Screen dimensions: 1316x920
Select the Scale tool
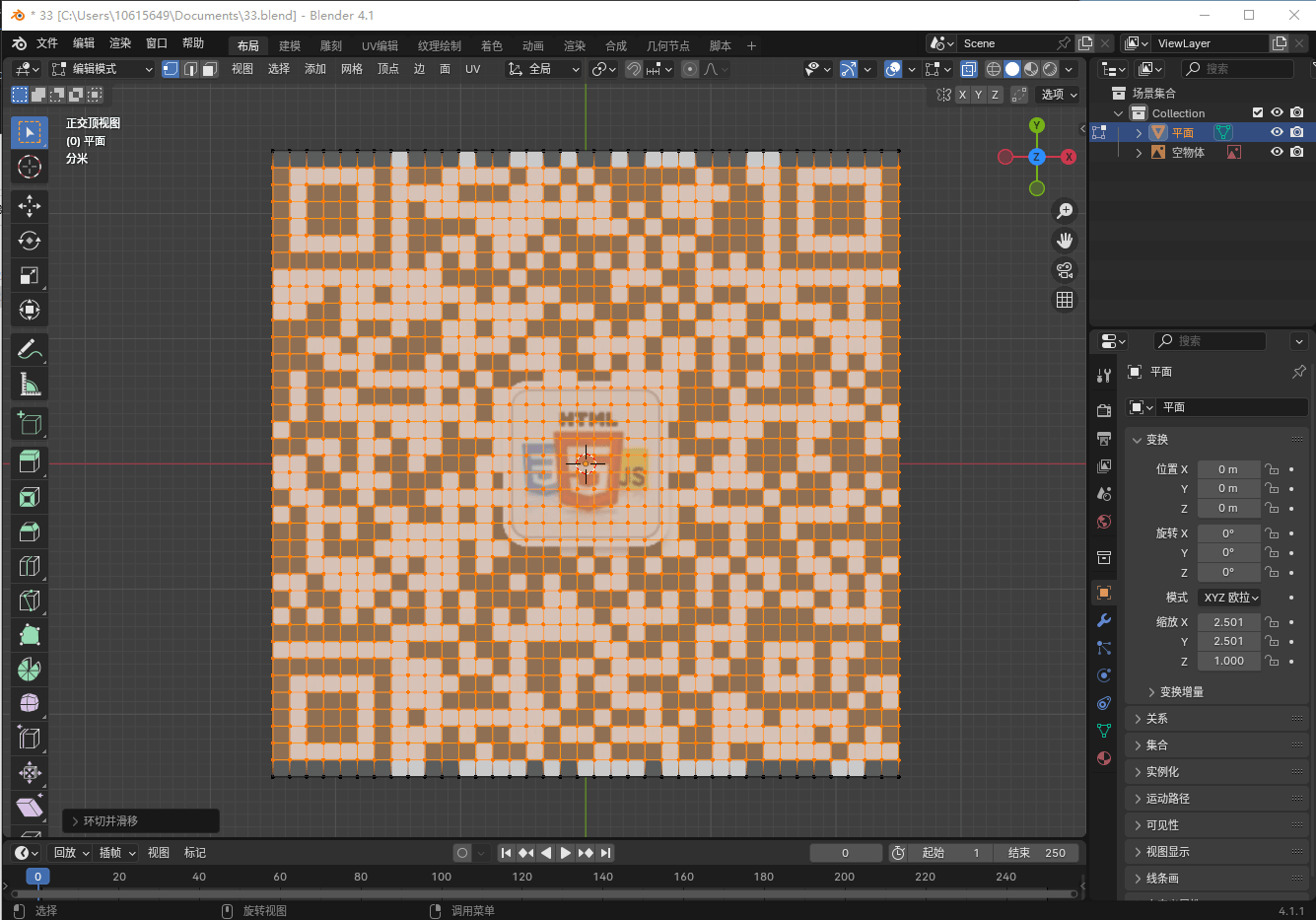(x=30, y=275)
